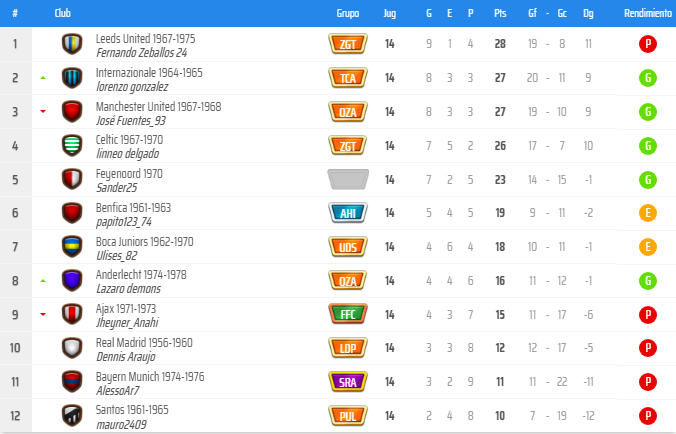Select the SRA purple group badge

click(x=348, y=382)
